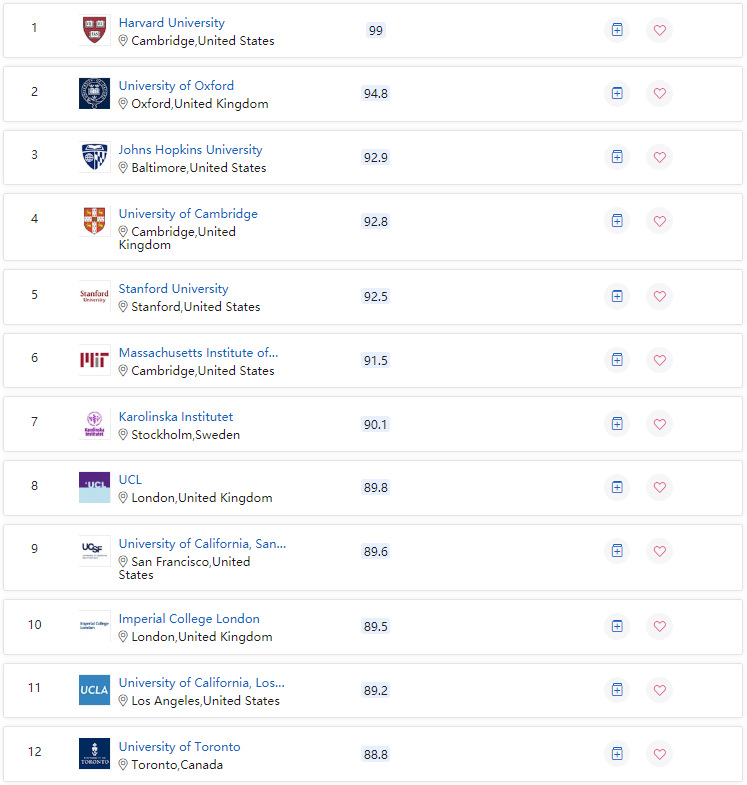Open University of Toronto link

(179, 746)
